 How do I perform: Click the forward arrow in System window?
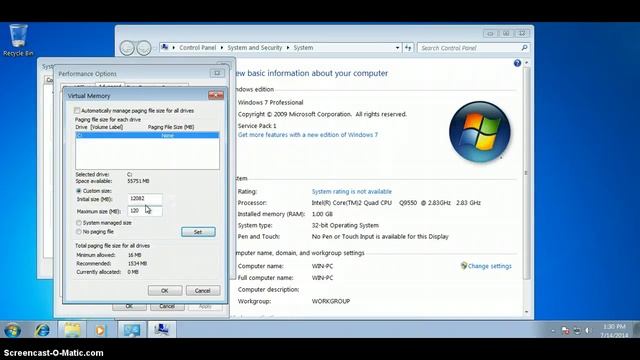click(x=144, y=48)
